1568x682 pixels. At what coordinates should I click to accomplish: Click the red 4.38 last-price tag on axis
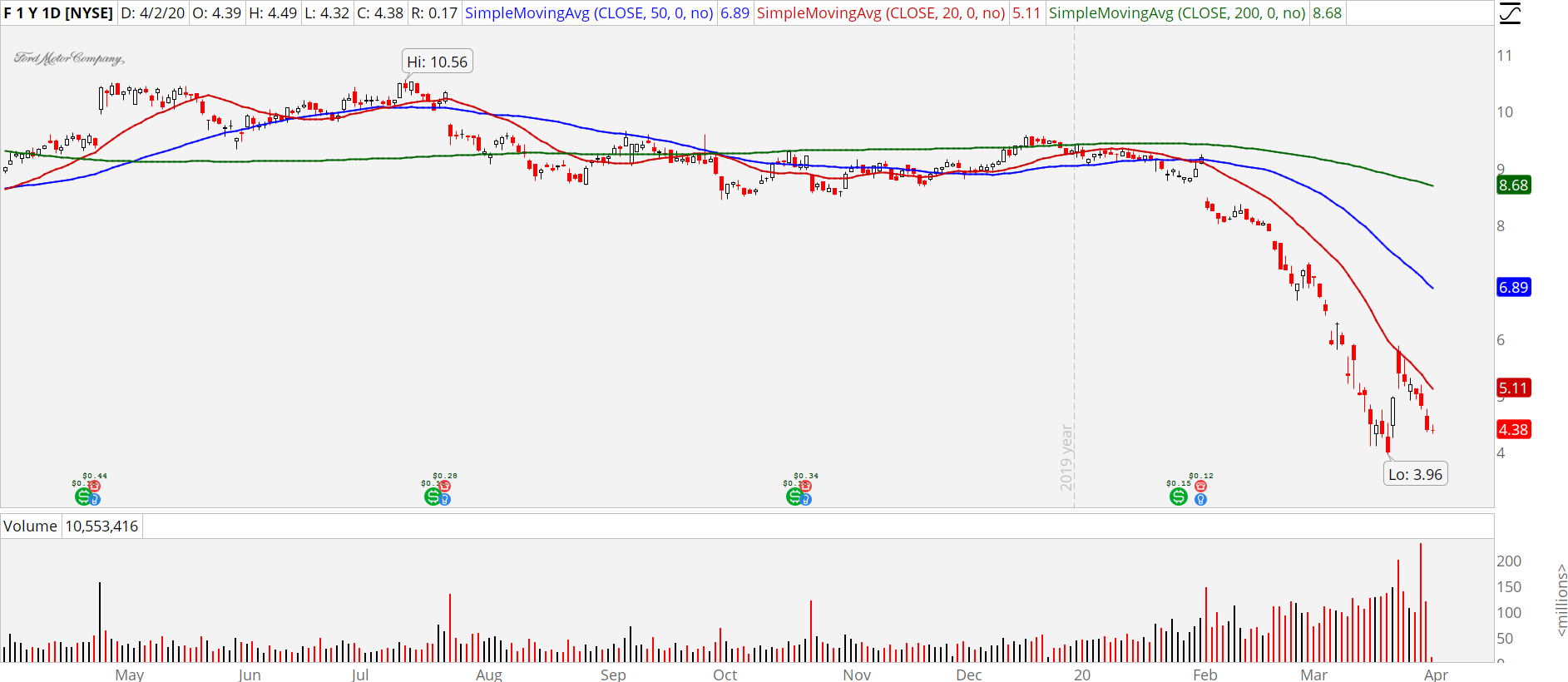pos(1513,429)
